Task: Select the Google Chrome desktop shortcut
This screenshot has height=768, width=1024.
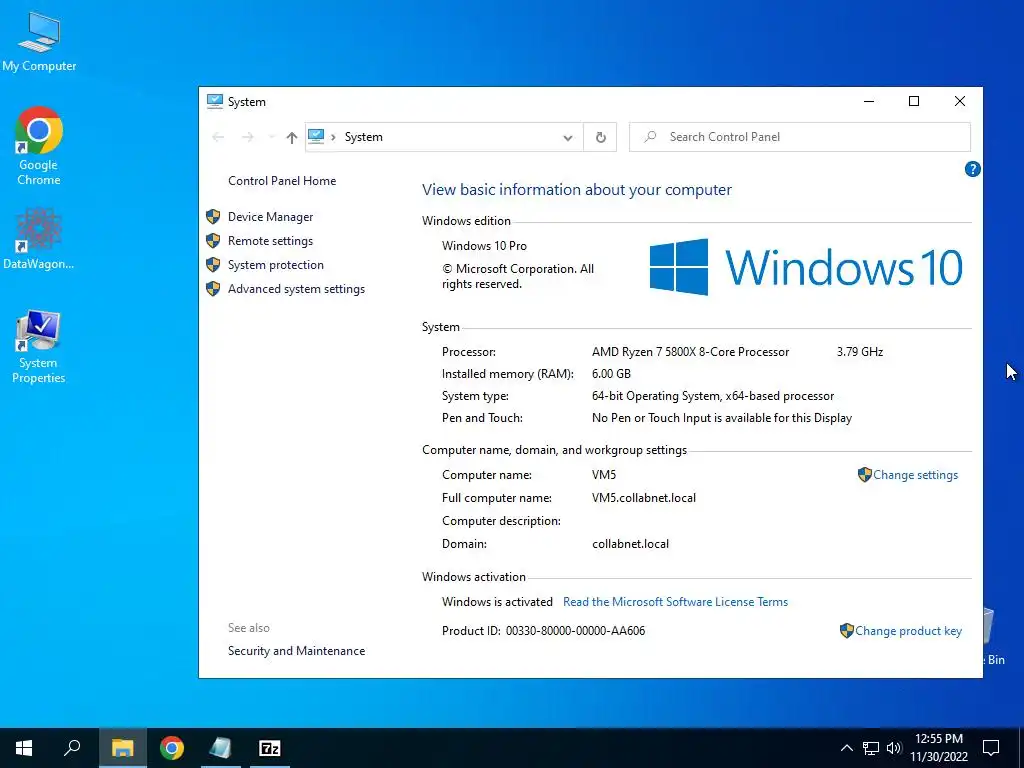Action: click(39, 146)
